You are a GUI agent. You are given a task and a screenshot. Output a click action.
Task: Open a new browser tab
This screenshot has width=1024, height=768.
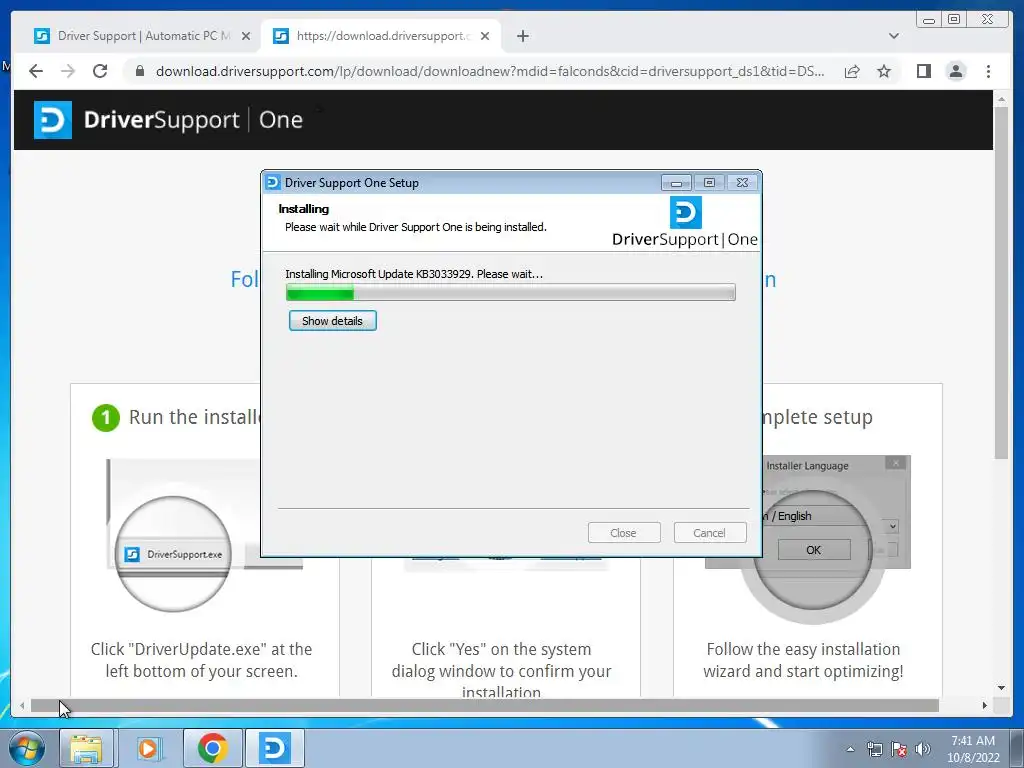522,36
